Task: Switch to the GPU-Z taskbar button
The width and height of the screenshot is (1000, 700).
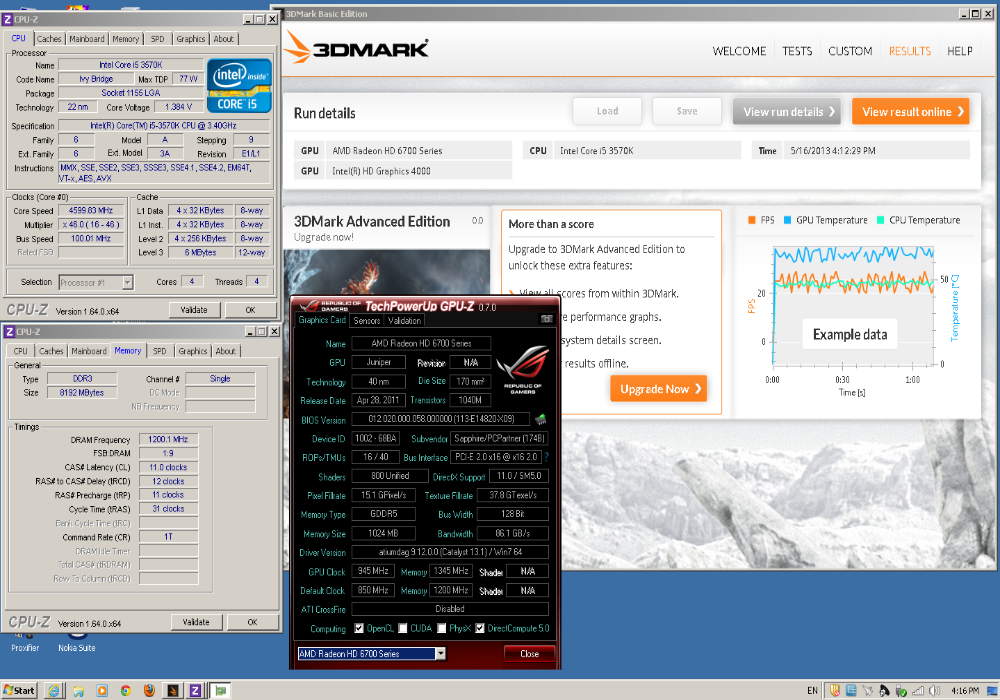Action: [x=221, y=690]
